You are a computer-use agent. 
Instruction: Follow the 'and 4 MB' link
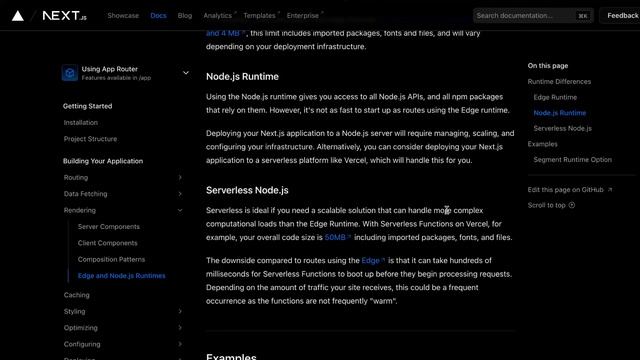pyautogui.click(x=225, y=33)
